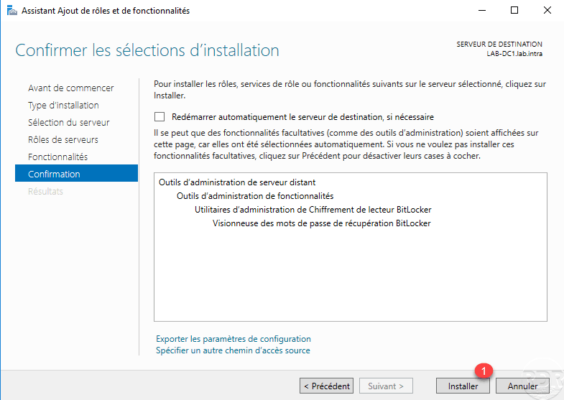Select the highlighted Confirmation step
Image resolution: width=564 pixels, height=400 pixels.
click(76, 174)
